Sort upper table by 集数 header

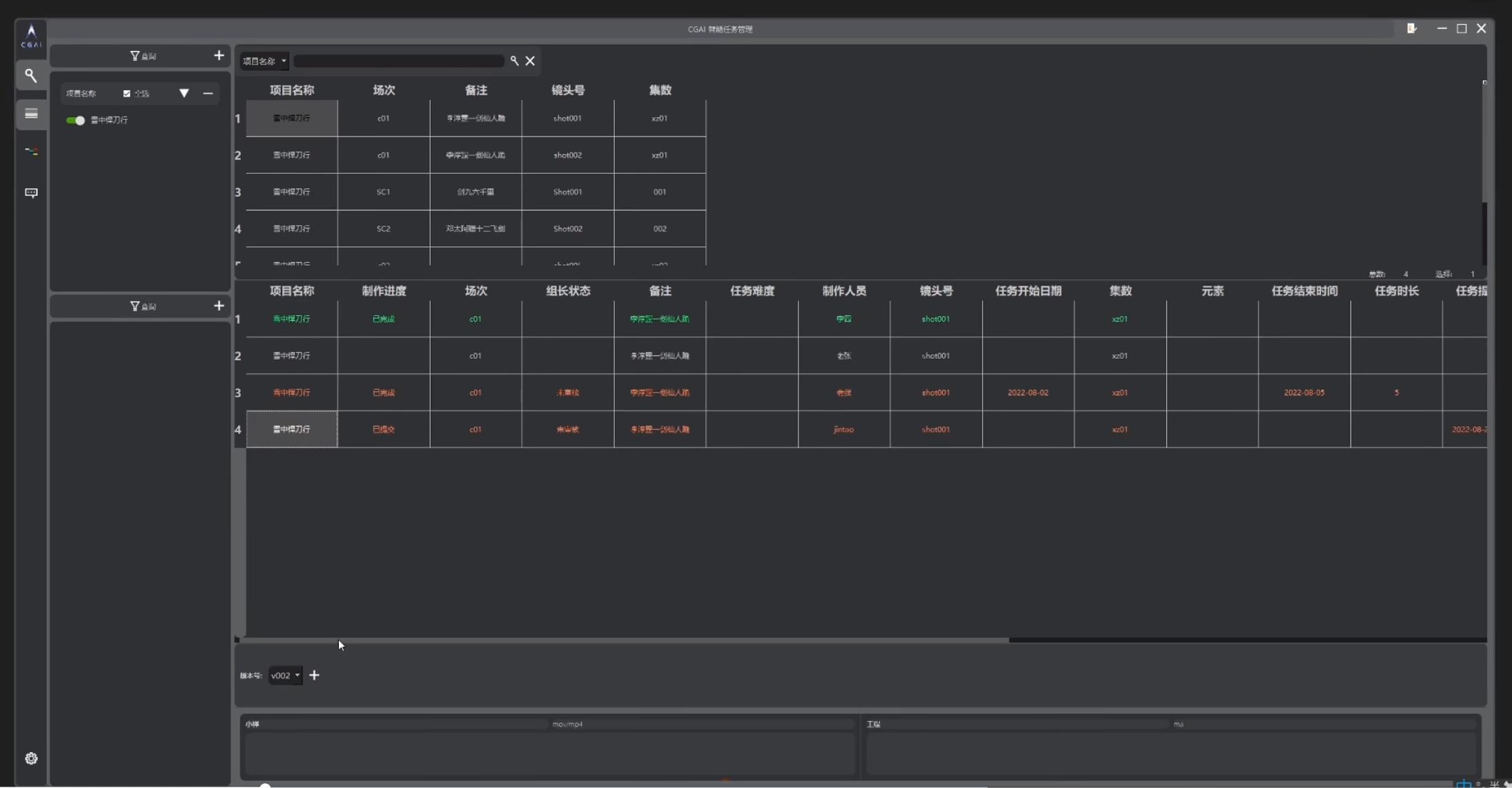[660, 90]
